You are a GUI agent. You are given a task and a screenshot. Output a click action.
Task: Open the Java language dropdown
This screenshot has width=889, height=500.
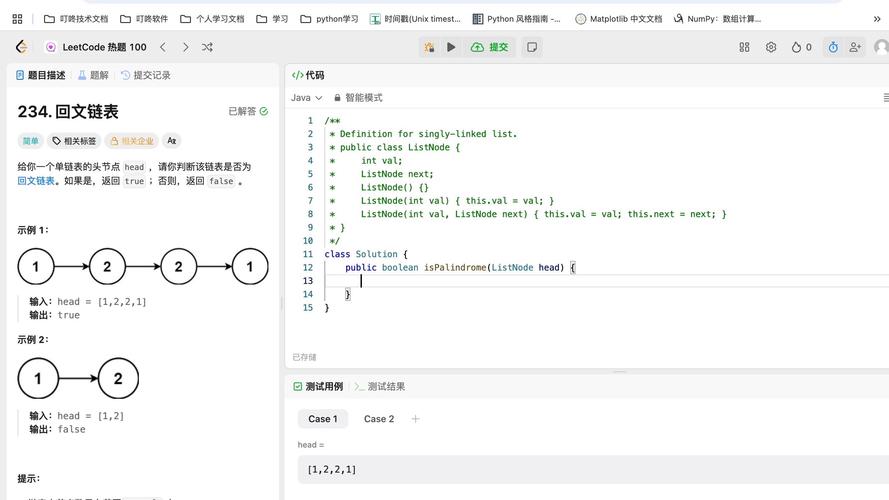[x=306, y=98]
